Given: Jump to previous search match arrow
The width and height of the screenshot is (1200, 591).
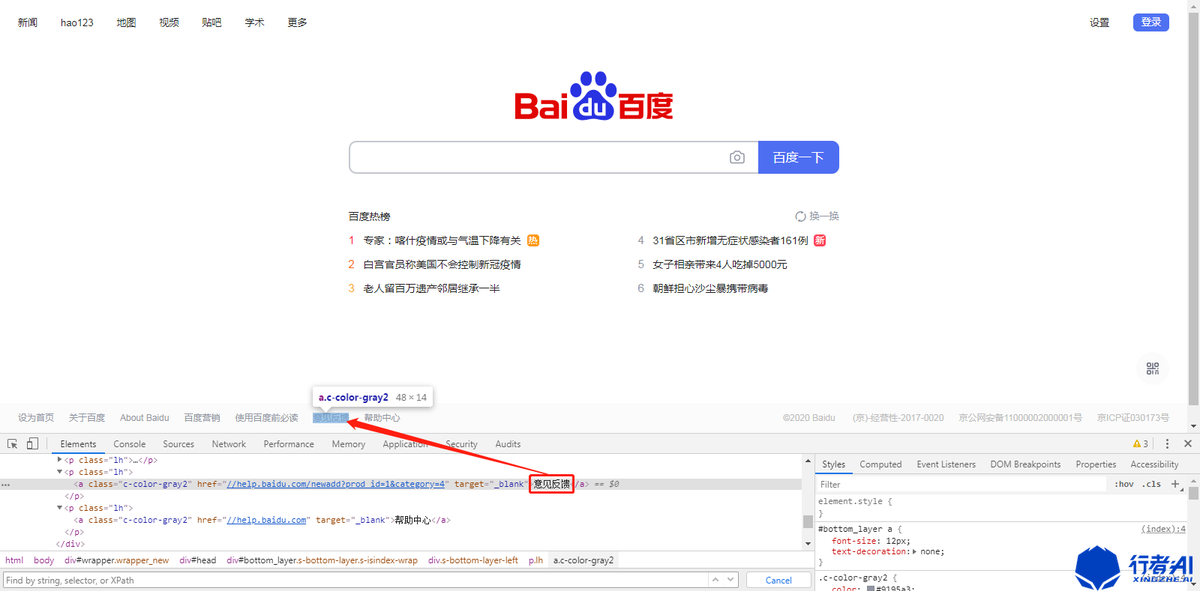Looking at the screenshot, I should [x=716, y=580].
